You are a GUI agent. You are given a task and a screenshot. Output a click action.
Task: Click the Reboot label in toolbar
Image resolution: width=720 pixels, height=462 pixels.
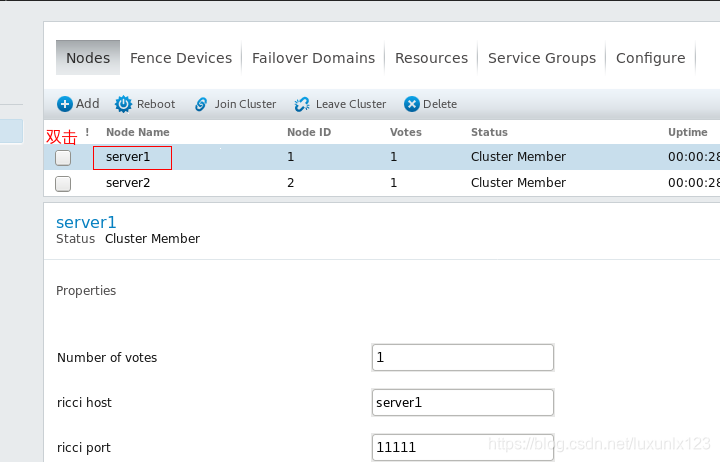[x=156, y=104]
